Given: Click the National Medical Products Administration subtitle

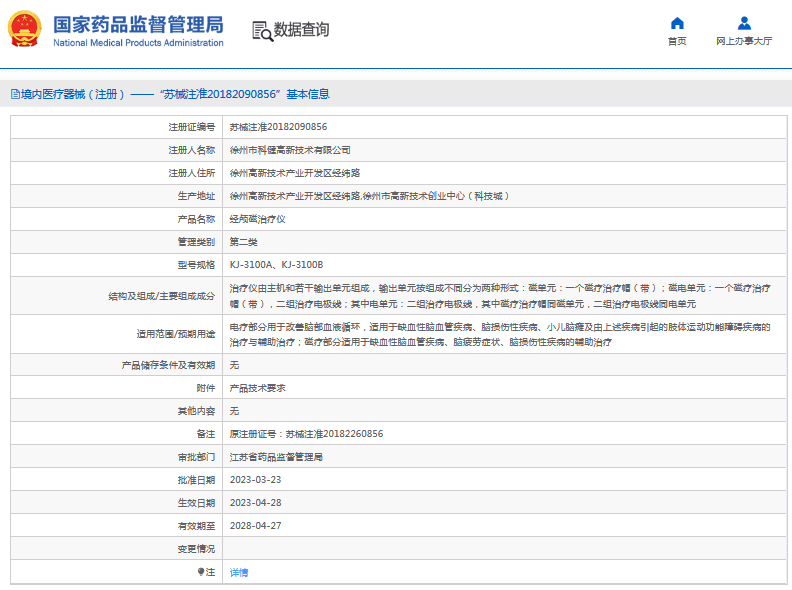Looking at the screenshot, I should [x=138, y=43].
